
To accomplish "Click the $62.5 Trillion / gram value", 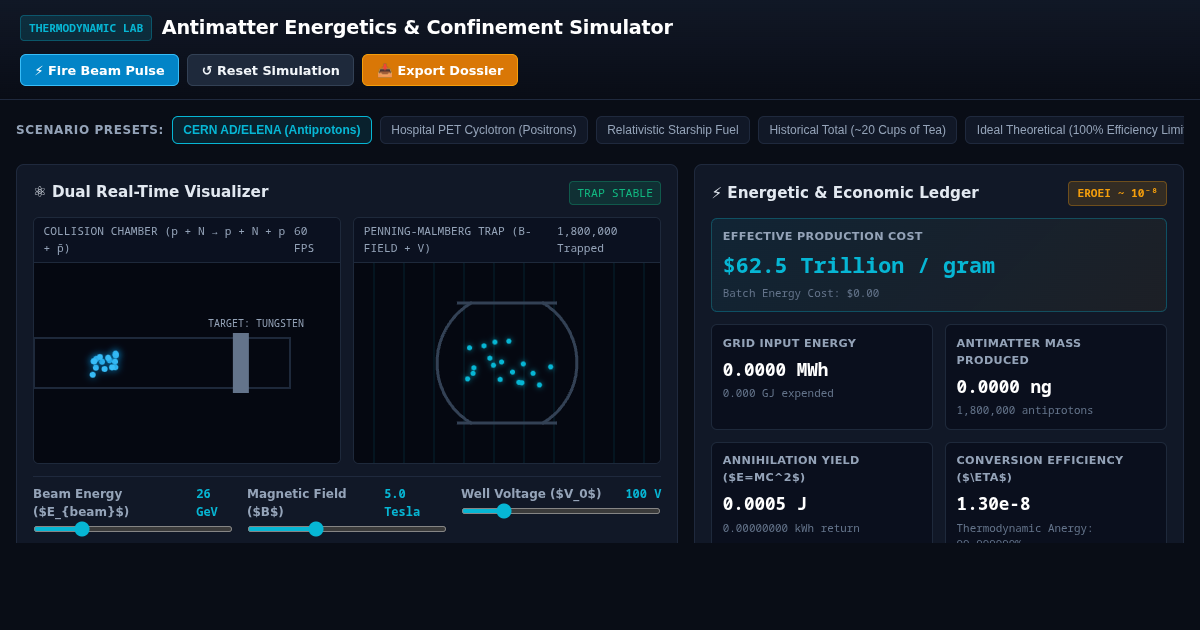I will tap(859, 266).
